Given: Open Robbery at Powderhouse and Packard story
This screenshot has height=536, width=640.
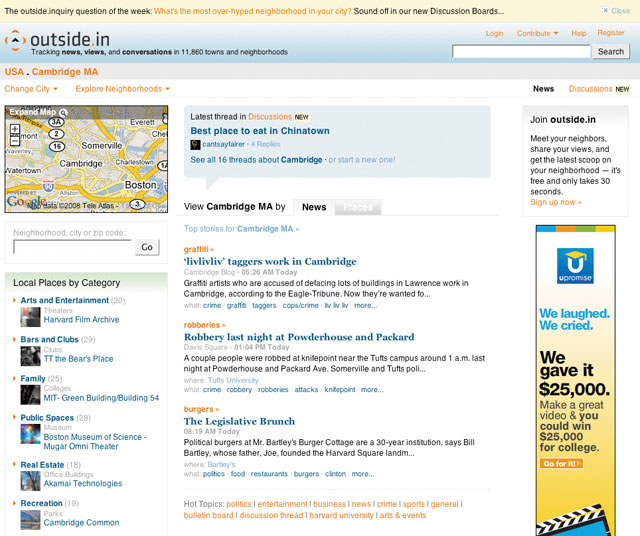Looking at the screenshot, I should [299, 337].
